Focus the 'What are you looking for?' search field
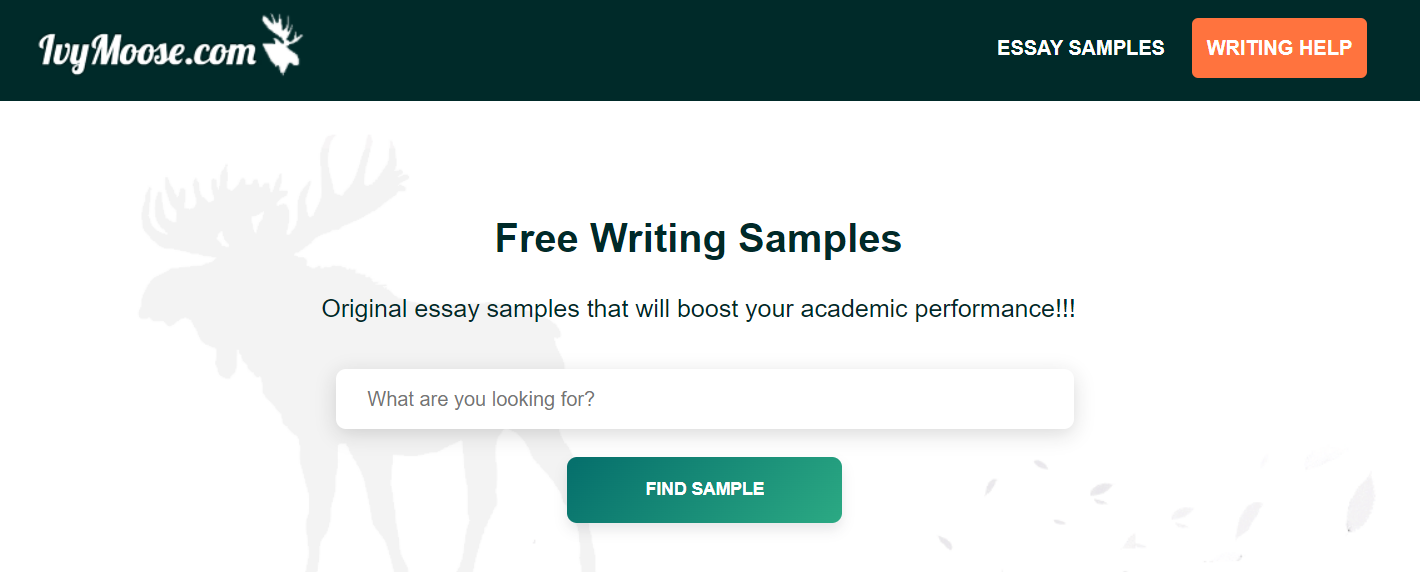The width and height of the screenshot is (1420, 572). tap(705, 399)
